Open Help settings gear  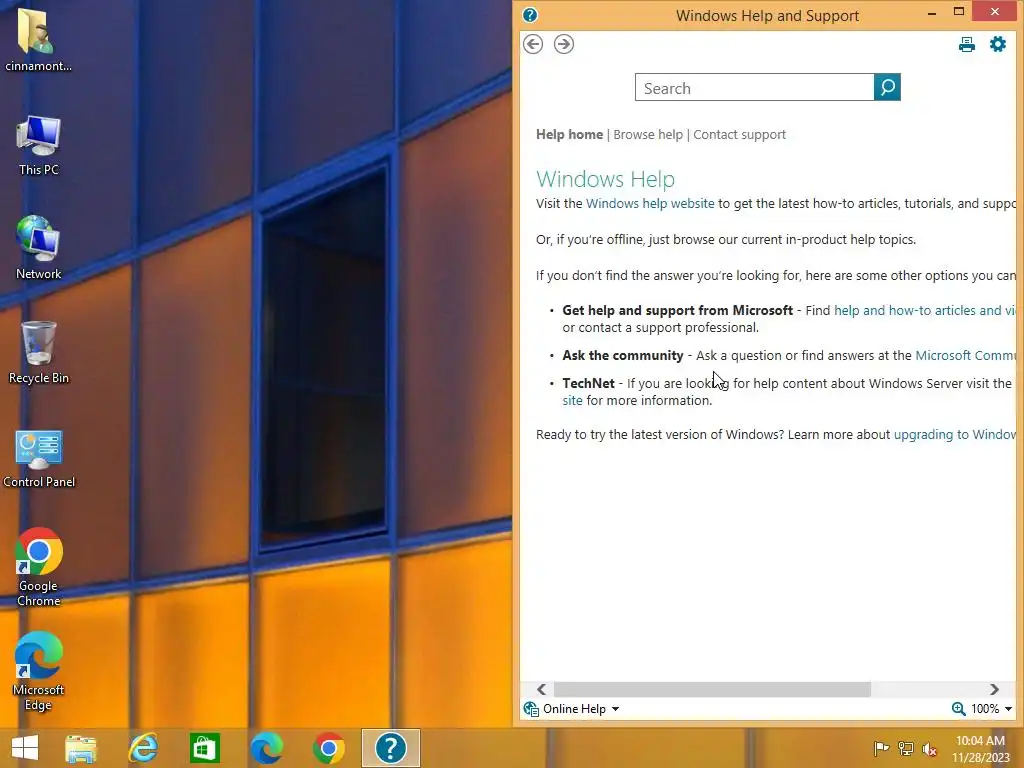pyautogui.click(x=998, y=44)
